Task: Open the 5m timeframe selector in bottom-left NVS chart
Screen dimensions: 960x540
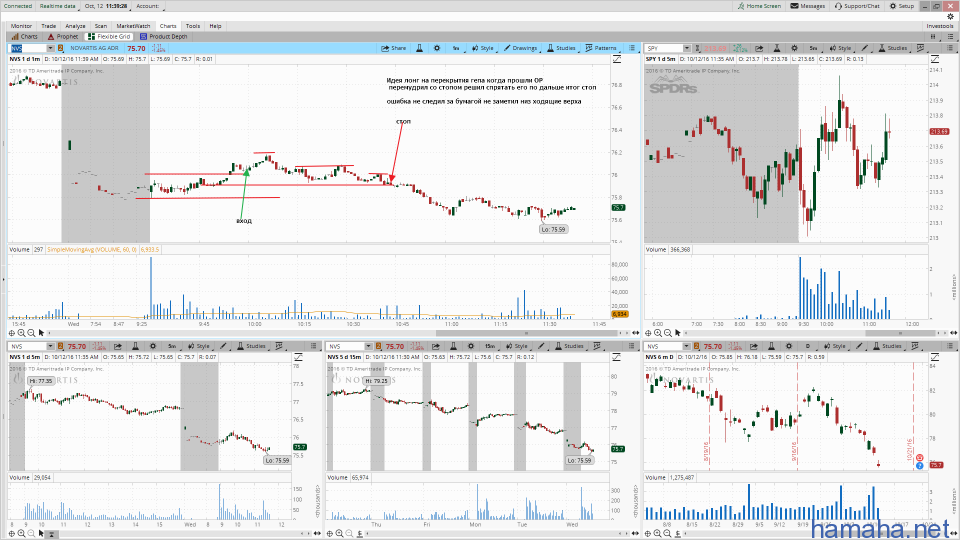Action: click(173, 346)
